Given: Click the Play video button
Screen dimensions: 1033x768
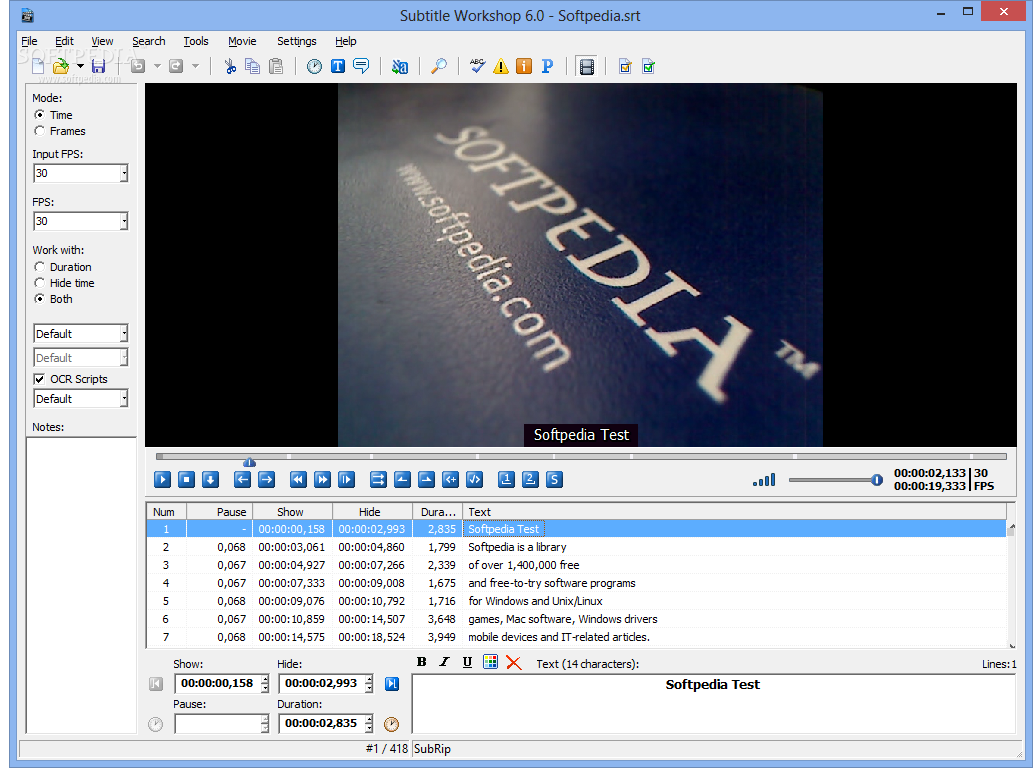Looking at the screenshot, I should coord(162,480).
